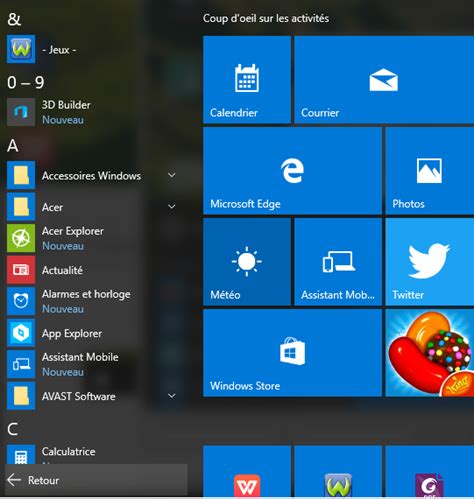Image resolution: width=474 pixels, height=499 pixels.
Task: Open the Twitter tile
Action: [430, 262]
